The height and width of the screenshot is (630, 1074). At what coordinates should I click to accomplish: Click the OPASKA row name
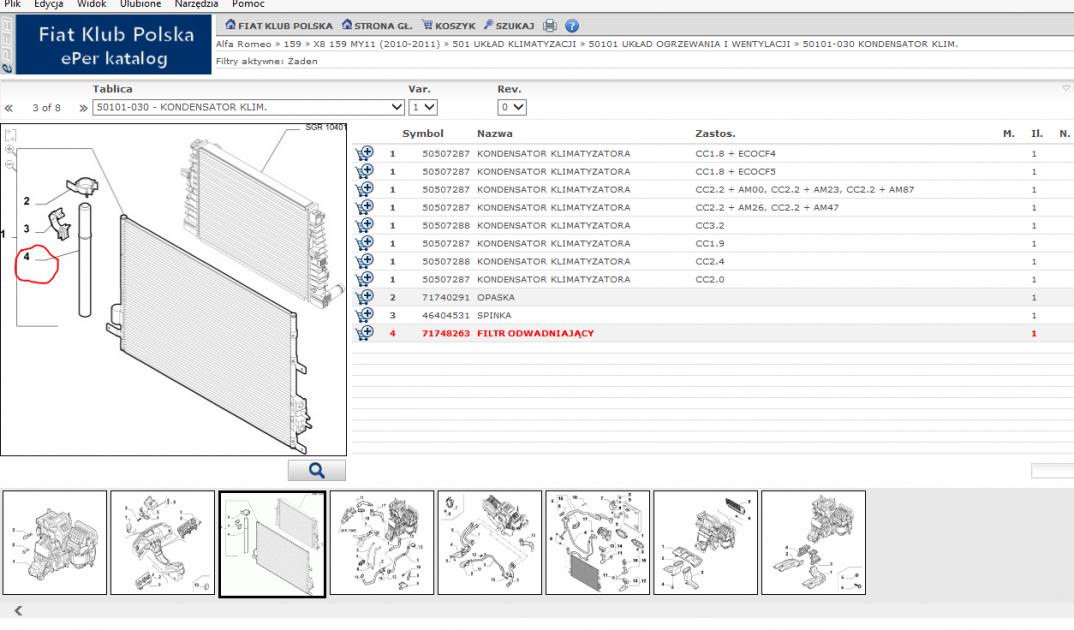[x=496, y=297]
